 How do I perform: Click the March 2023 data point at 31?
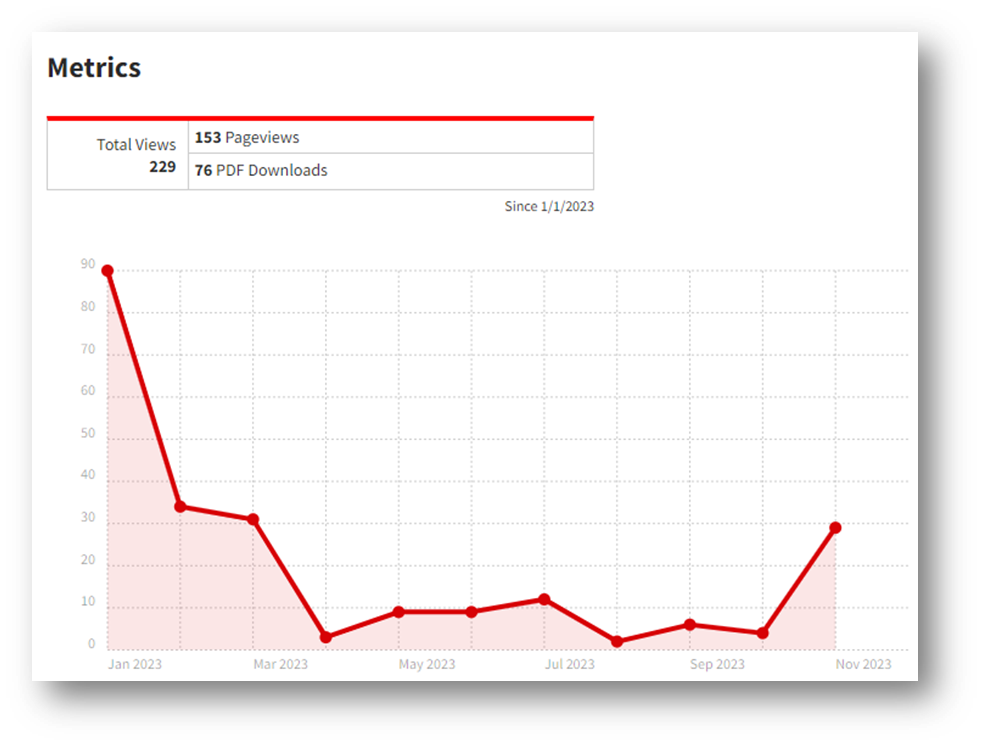[253, 519]
